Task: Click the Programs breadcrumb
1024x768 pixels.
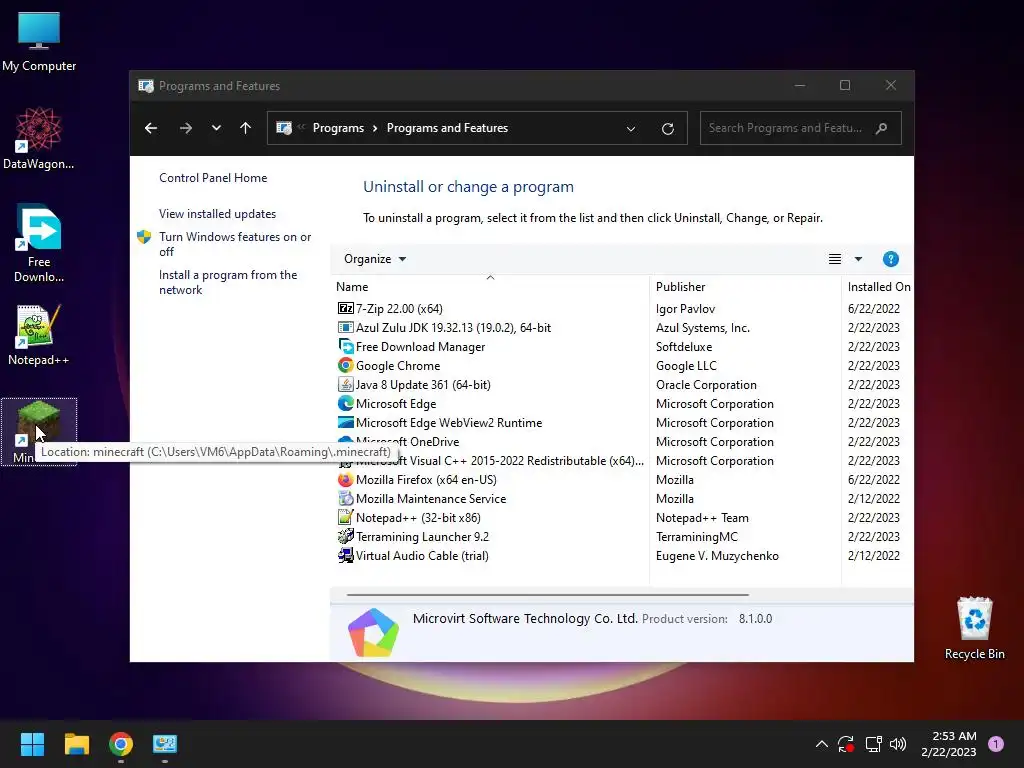Action: click(x=338, y=128)
